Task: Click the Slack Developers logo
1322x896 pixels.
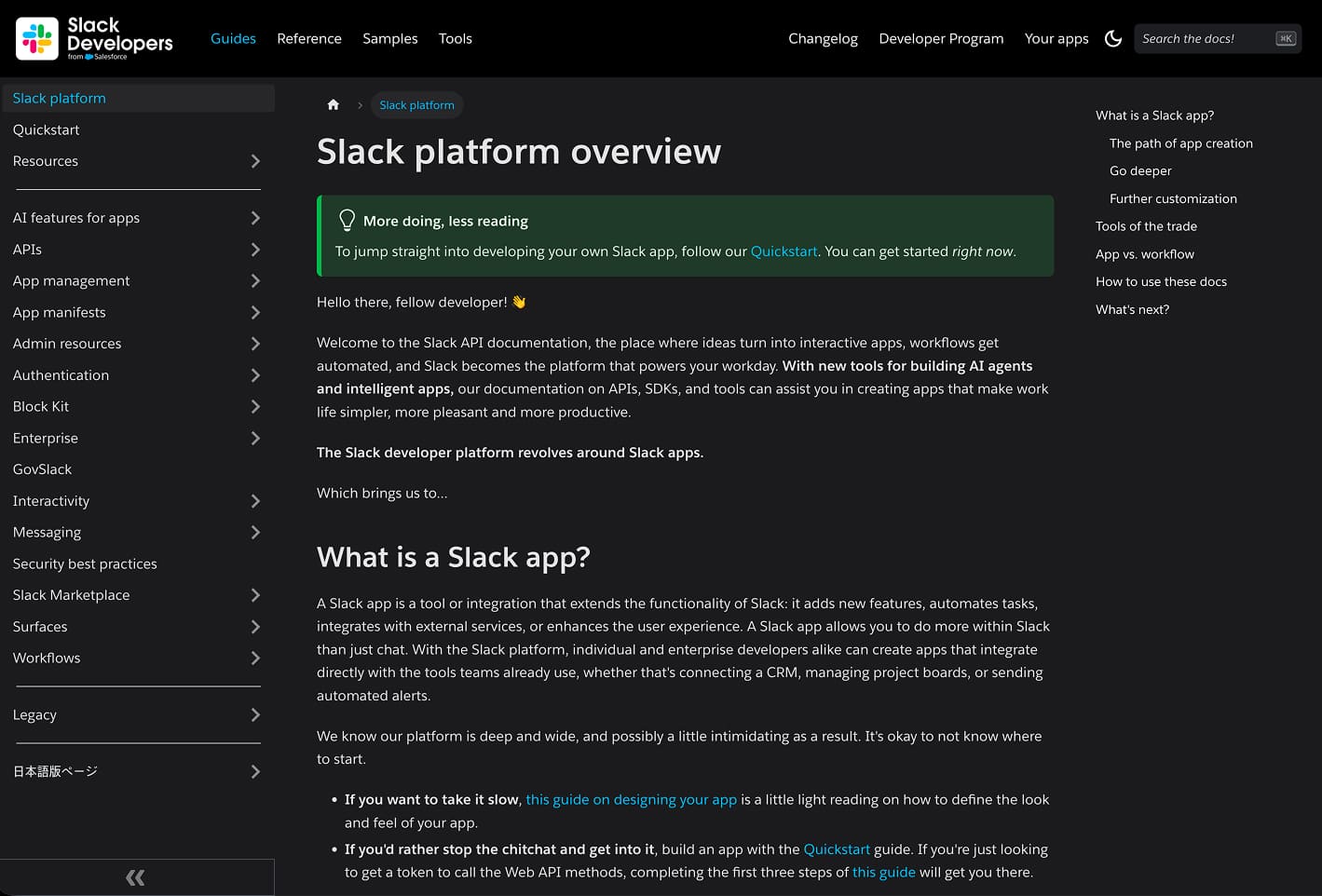Action: [x=91, y=38]
